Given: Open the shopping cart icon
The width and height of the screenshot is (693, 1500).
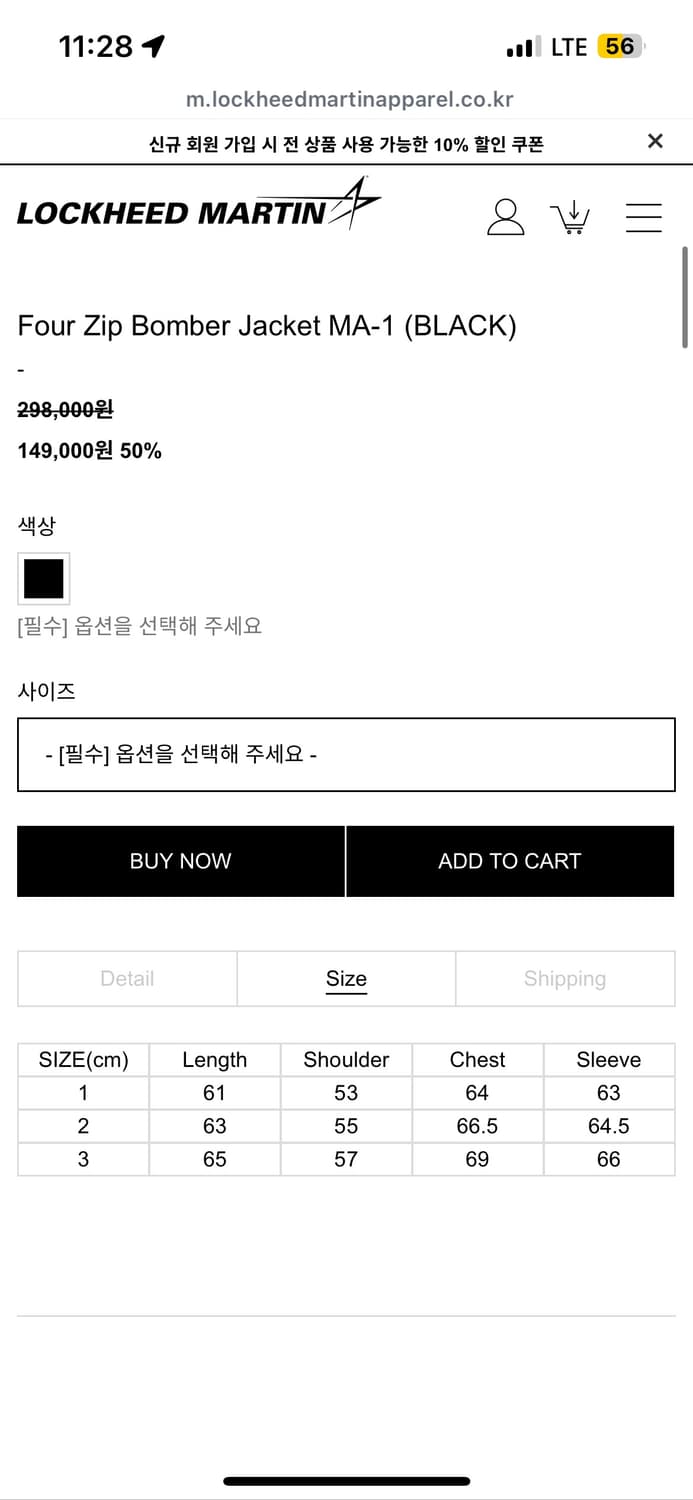Looking at the screenshot, I should coord(570,217).
